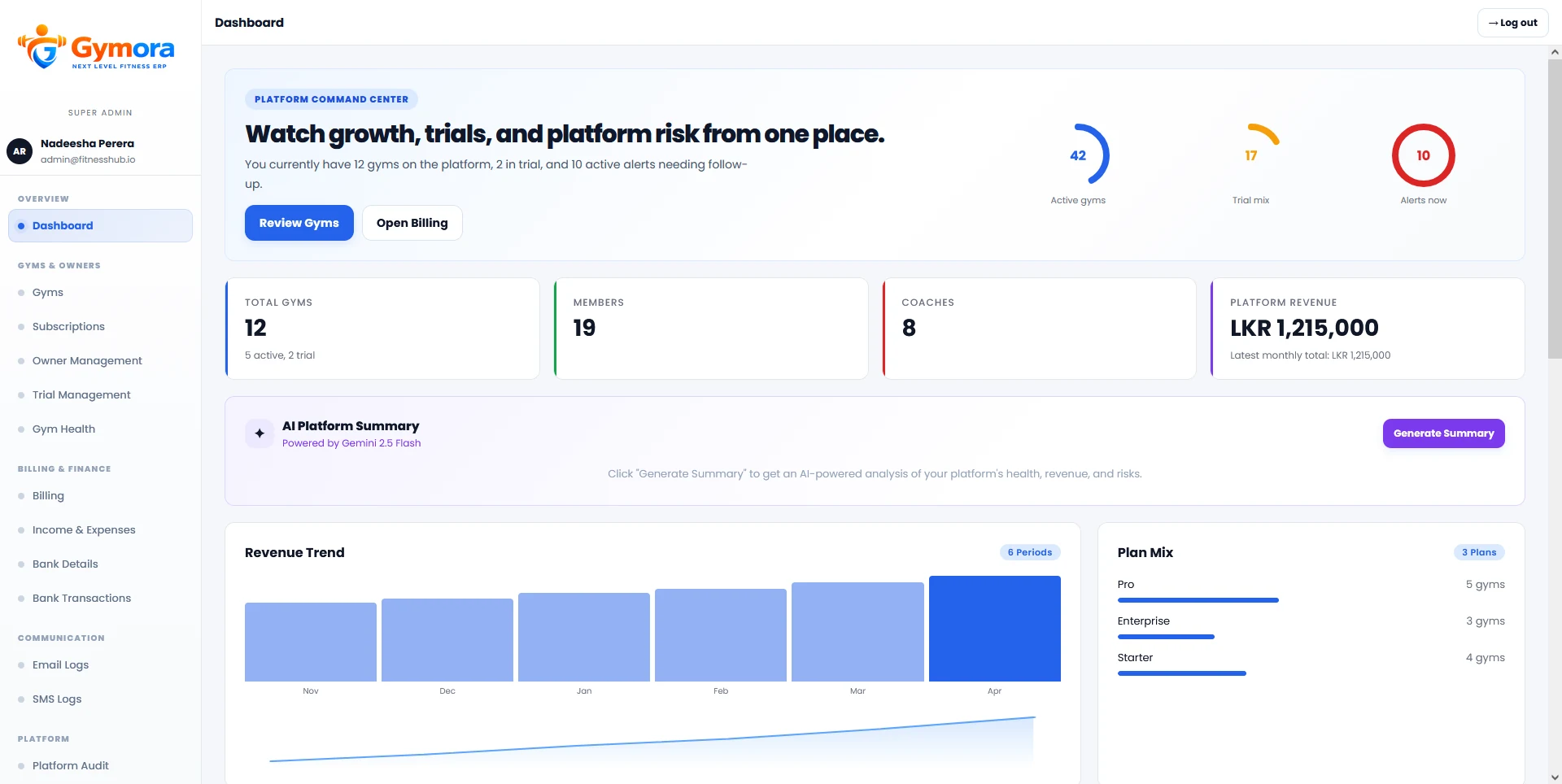The height and width of the screenshot is (784, 1562).
Task: Click the Nov revenue bar
Action: 311,642
